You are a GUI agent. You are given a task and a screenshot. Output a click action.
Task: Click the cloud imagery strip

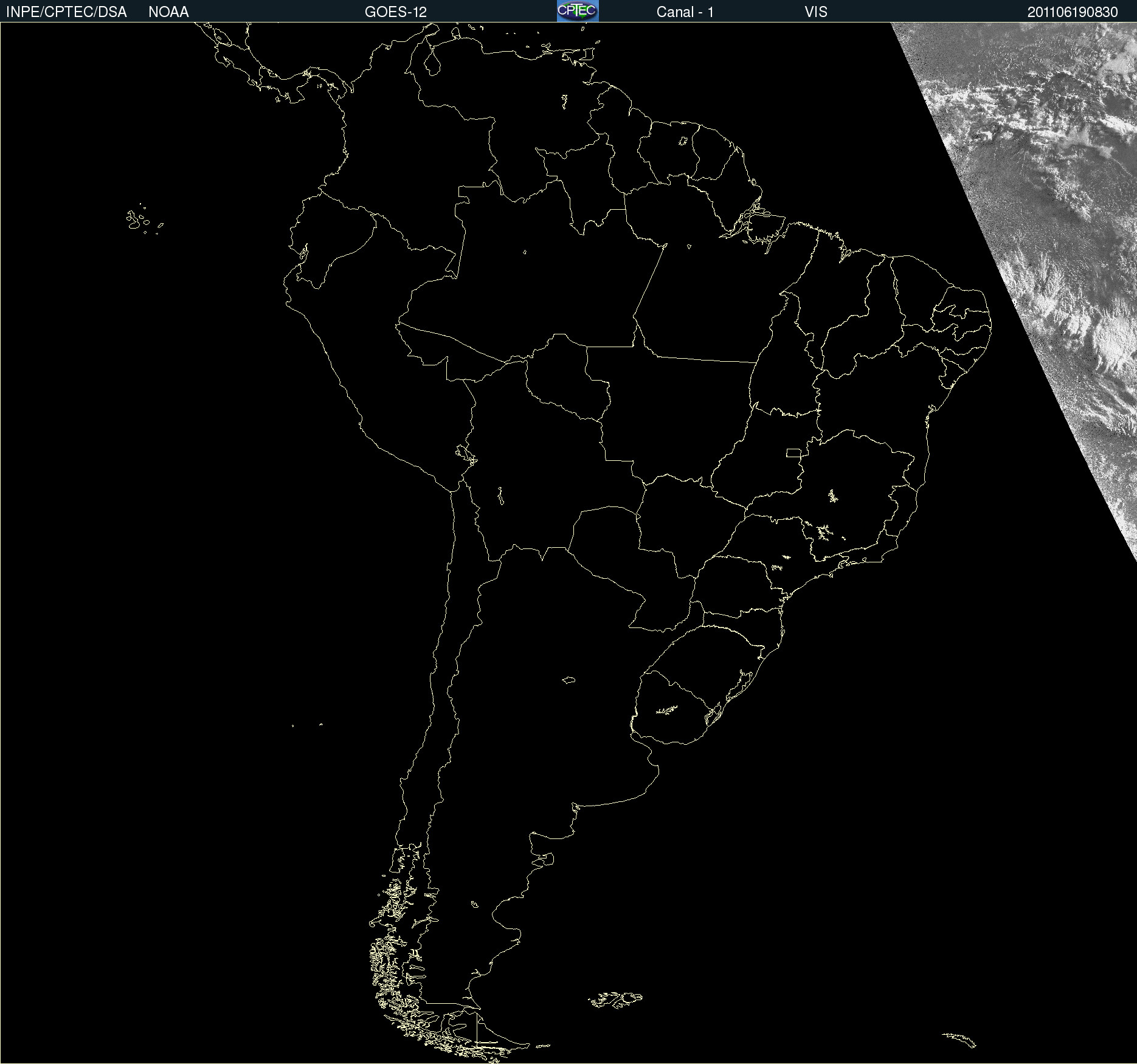(1034, 243)
